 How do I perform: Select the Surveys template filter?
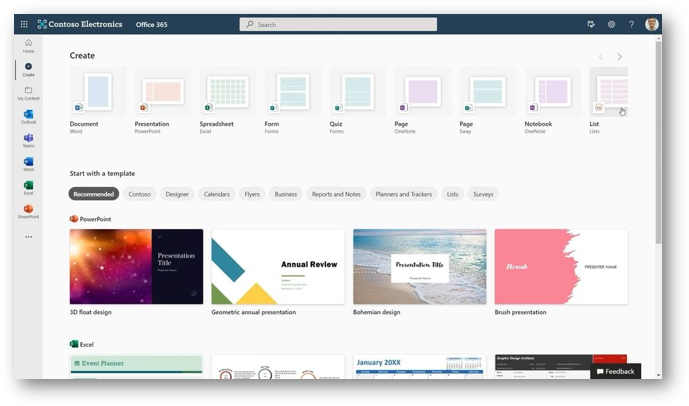[483, 194]
